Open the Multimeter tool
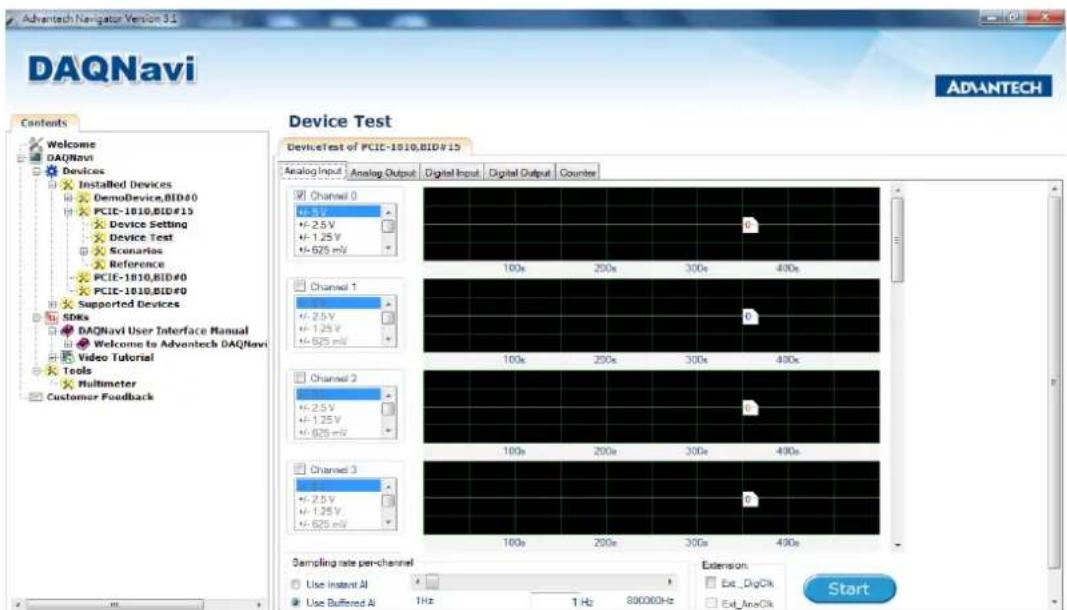The image size is (1067, 610). tap(107, 383)
